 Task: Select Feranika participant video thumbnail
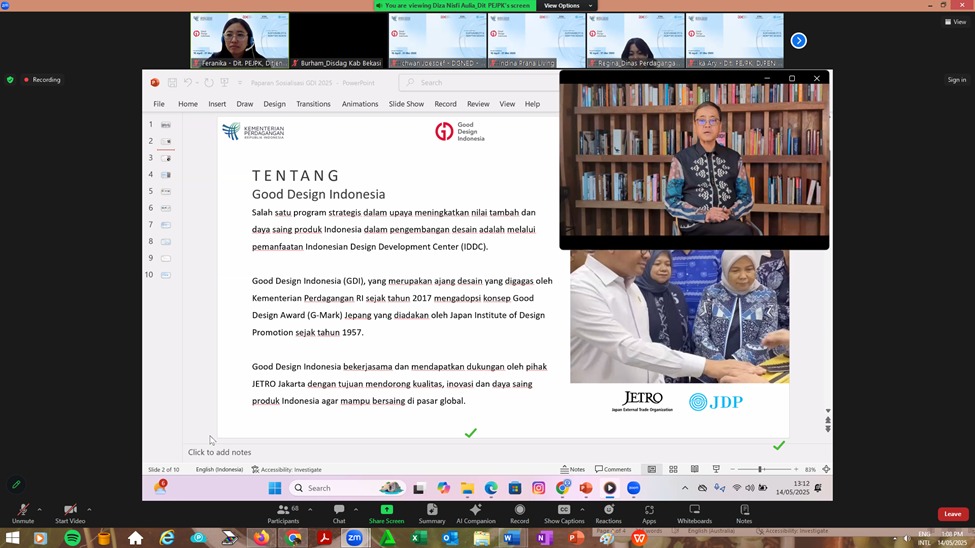(x=239, y=40)
